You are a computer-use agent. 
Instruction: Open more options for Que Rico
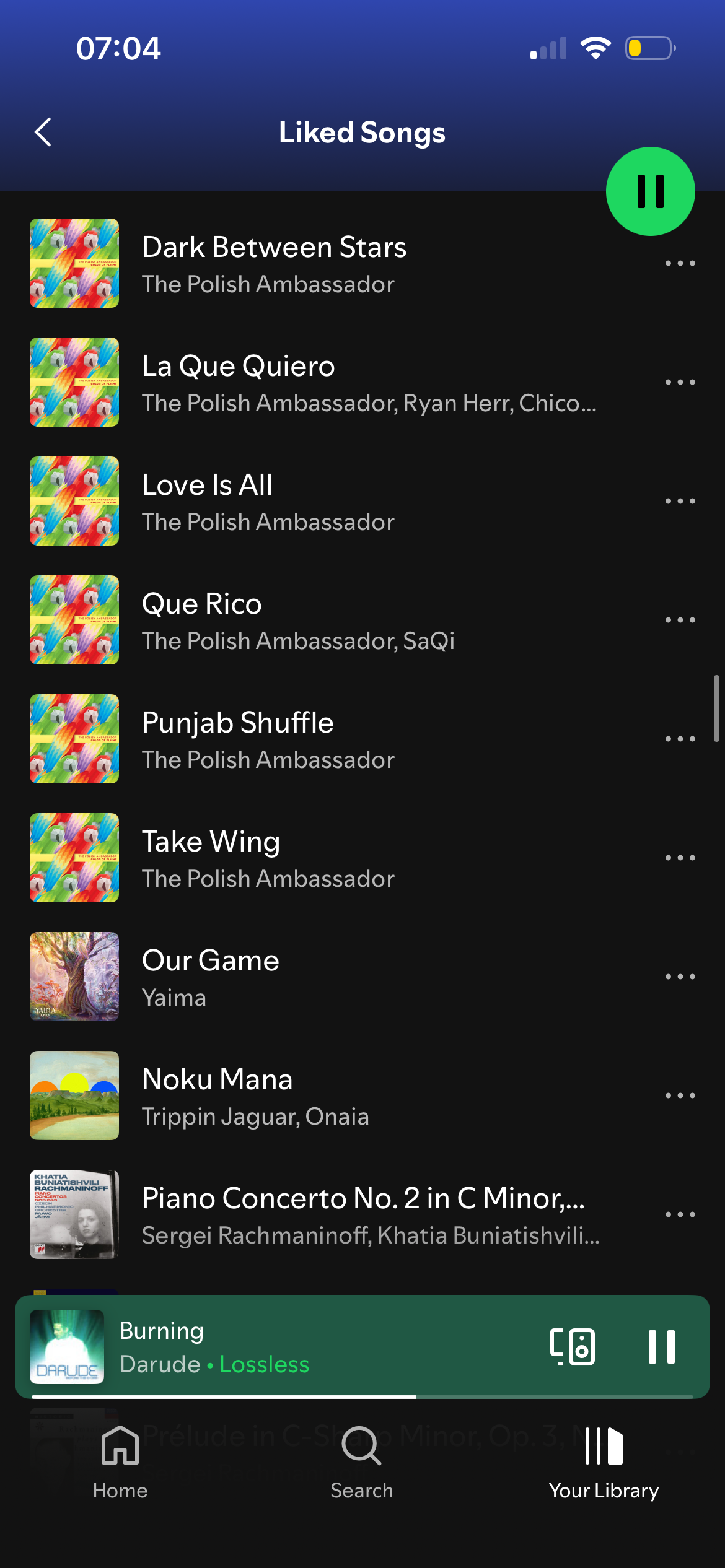pos(680,620)
